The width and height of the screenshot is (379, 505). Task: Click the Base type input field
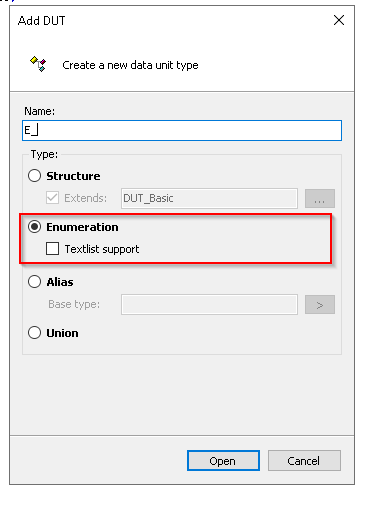pyautogui.click(x=209, y=304)
